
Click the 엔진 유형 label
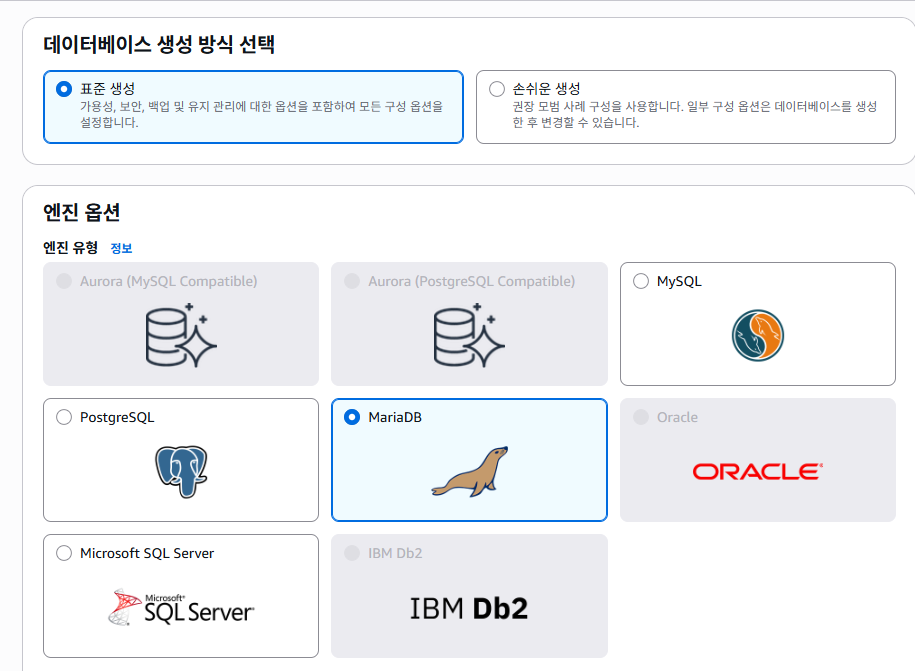pos(71,248)
